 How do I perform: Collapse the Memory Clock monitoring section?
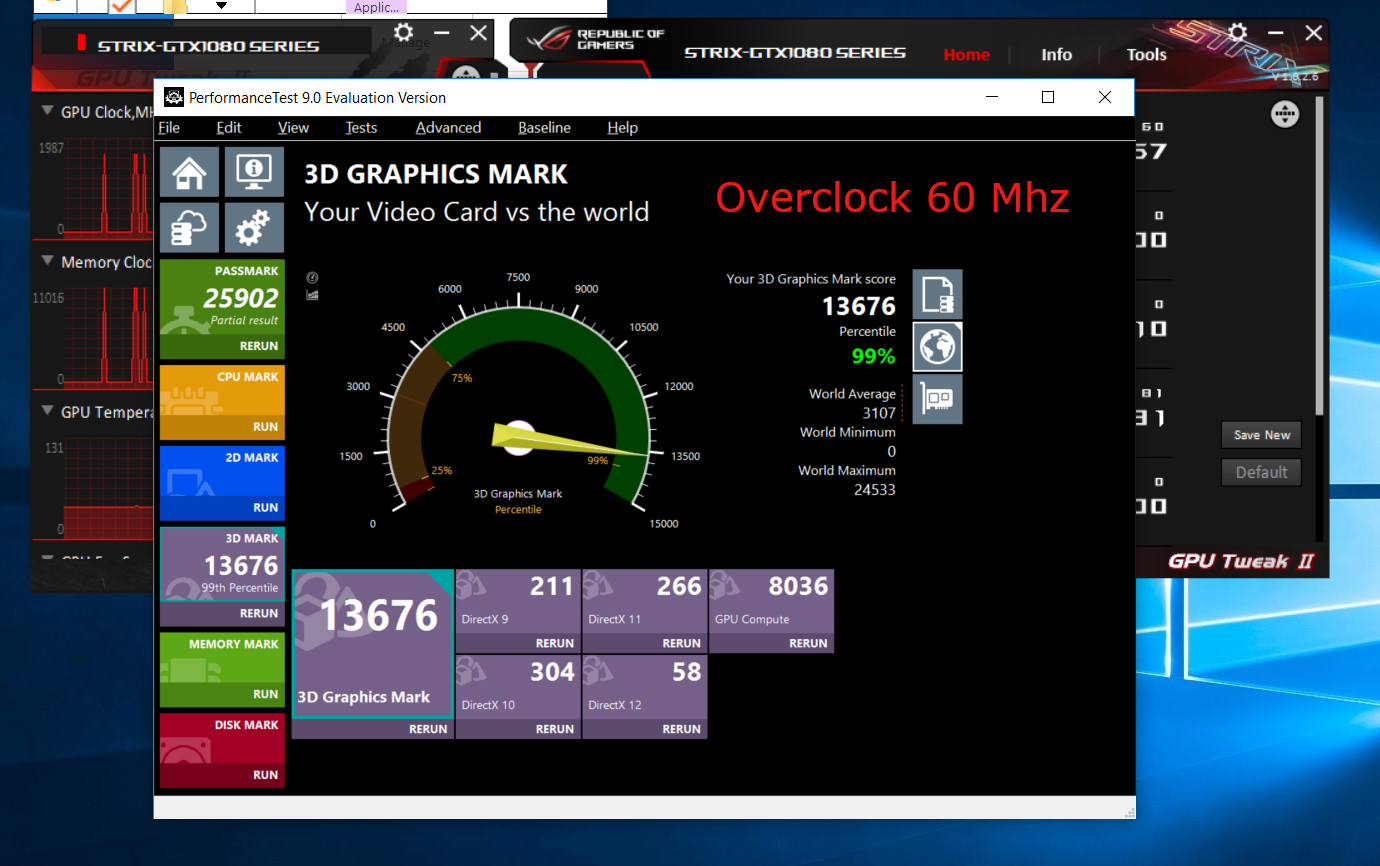tap(47, 260)
